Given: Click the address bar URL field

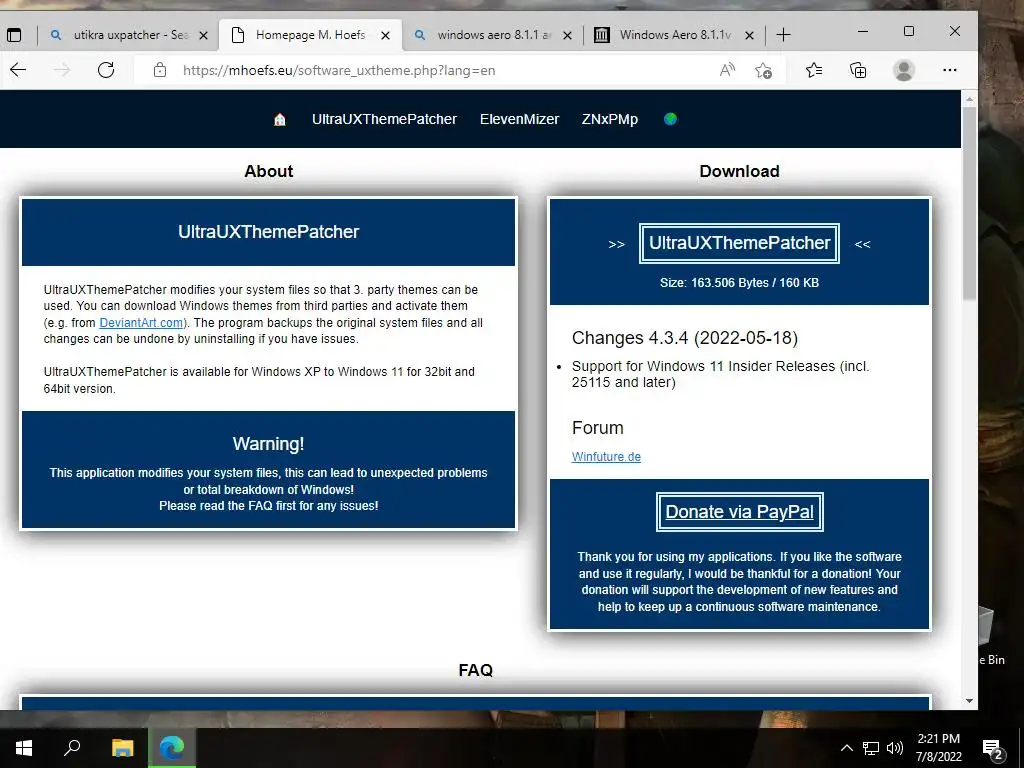Looking at the screenshot, I should click(431, 70).
